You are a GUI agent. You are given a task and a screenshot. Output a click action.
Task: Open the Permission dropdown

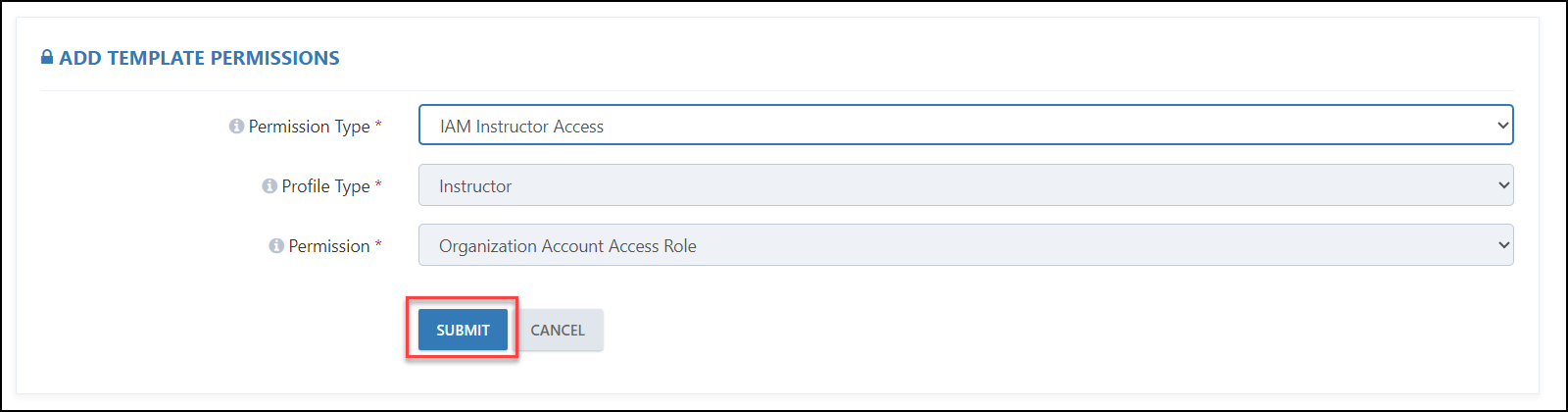[x=965, y=245]
